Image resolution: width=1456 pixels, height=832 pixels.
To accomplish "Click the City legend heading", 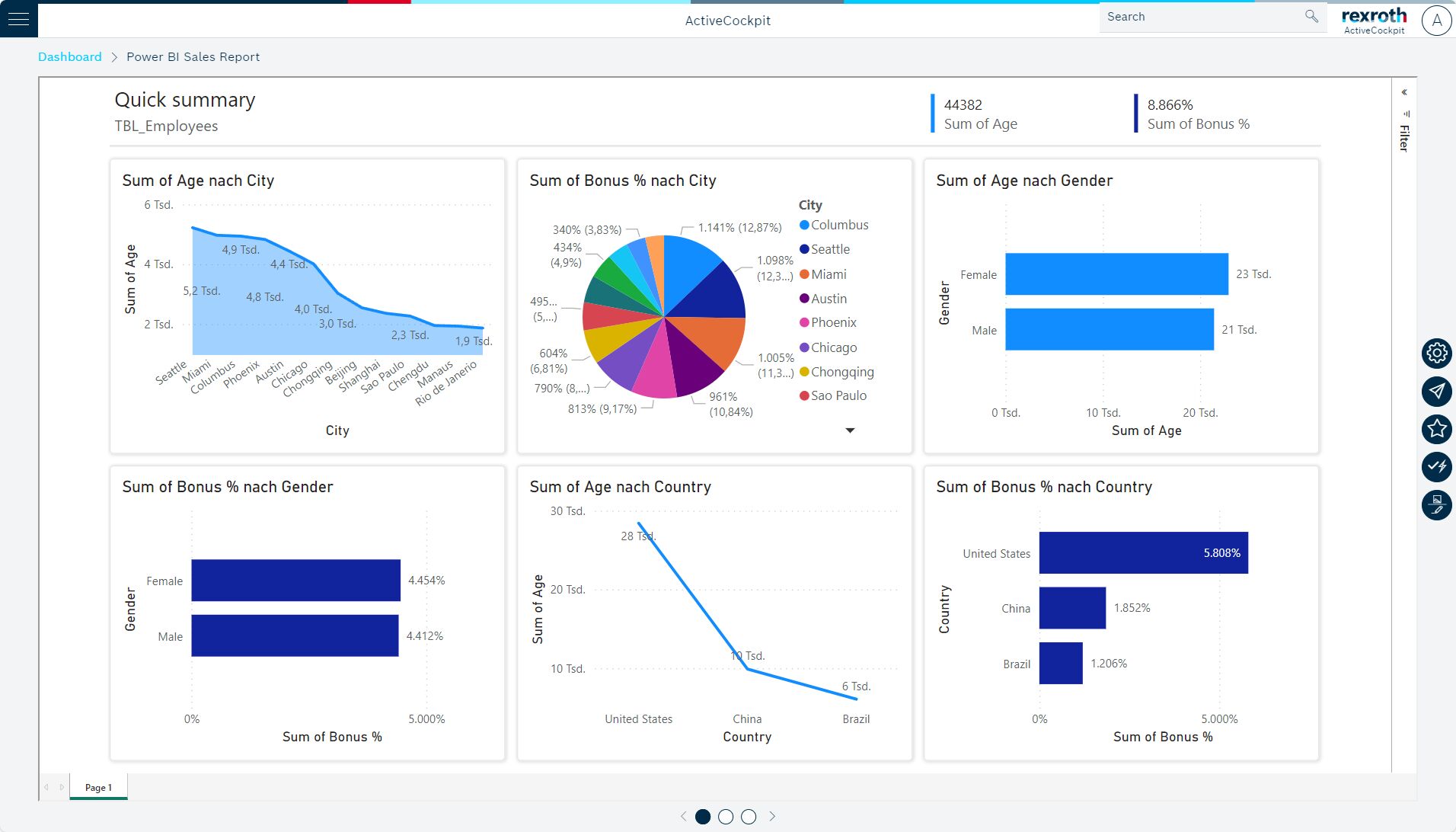I will pyautogui.click(x=810, y=205).
